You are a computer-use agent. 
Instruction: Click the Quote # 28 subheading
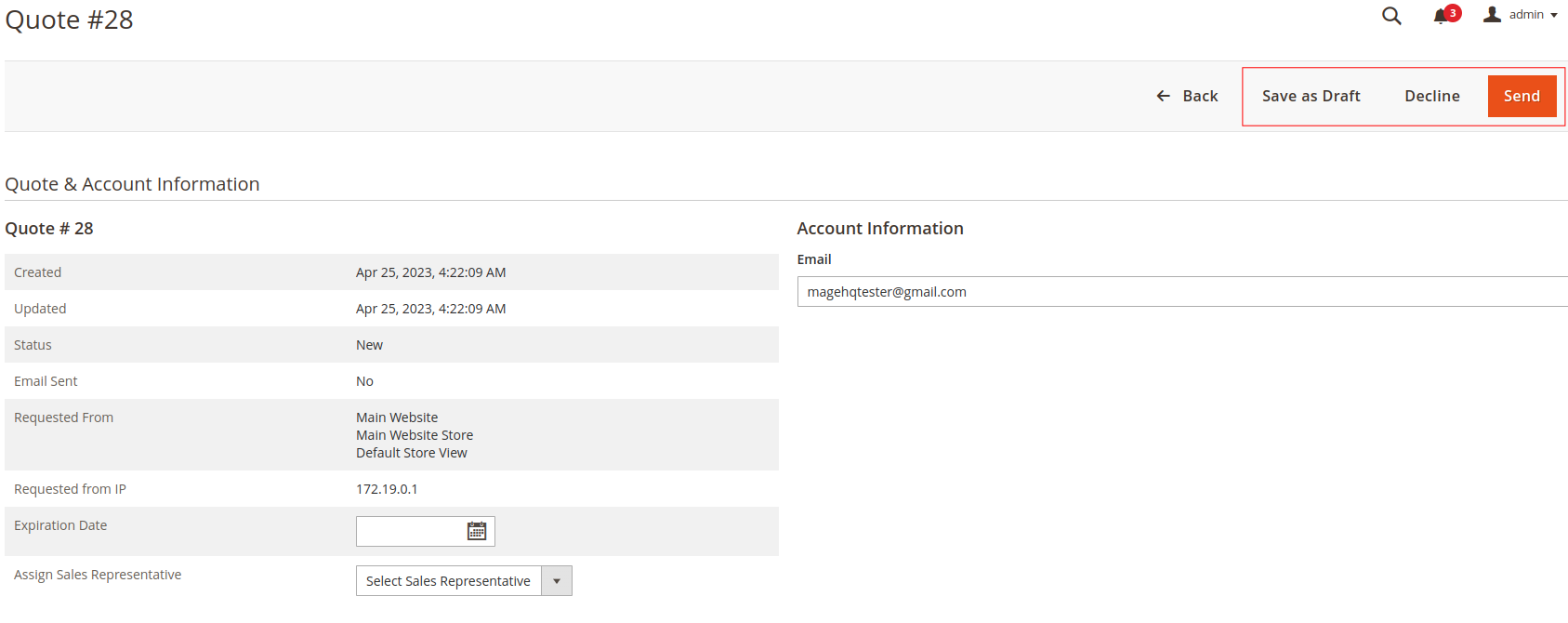pos(49,228)
